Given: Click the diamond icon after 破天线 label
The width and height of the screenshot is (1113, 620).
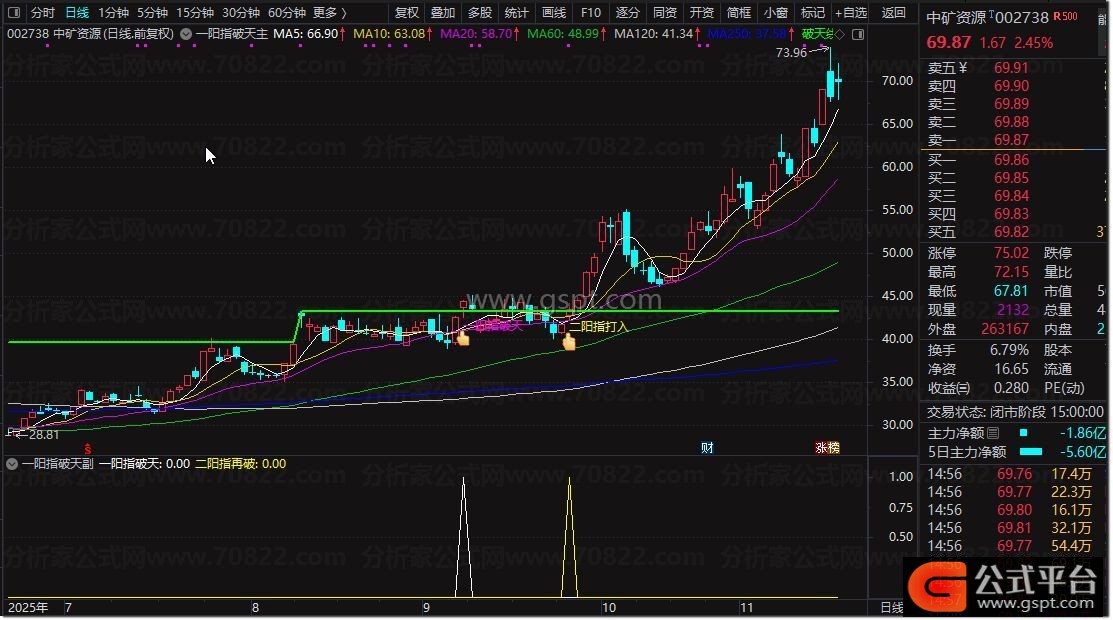Looking at the screenshot, I should click(x=839, y=34).
